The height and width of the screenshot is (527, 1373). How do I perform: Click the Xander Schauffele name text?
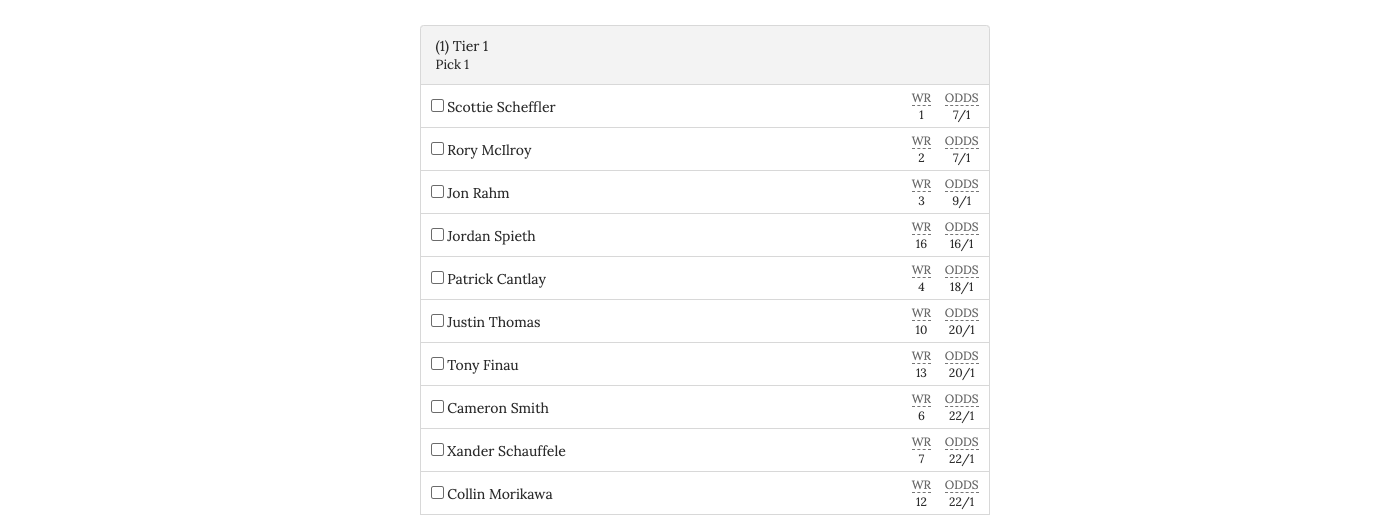[x=506, y=451]
